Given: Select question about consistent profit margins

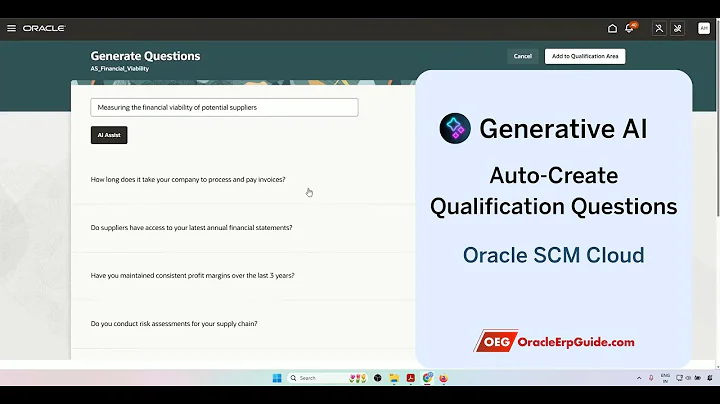Looking at the screenshot, I should click(x=192, y=275).
